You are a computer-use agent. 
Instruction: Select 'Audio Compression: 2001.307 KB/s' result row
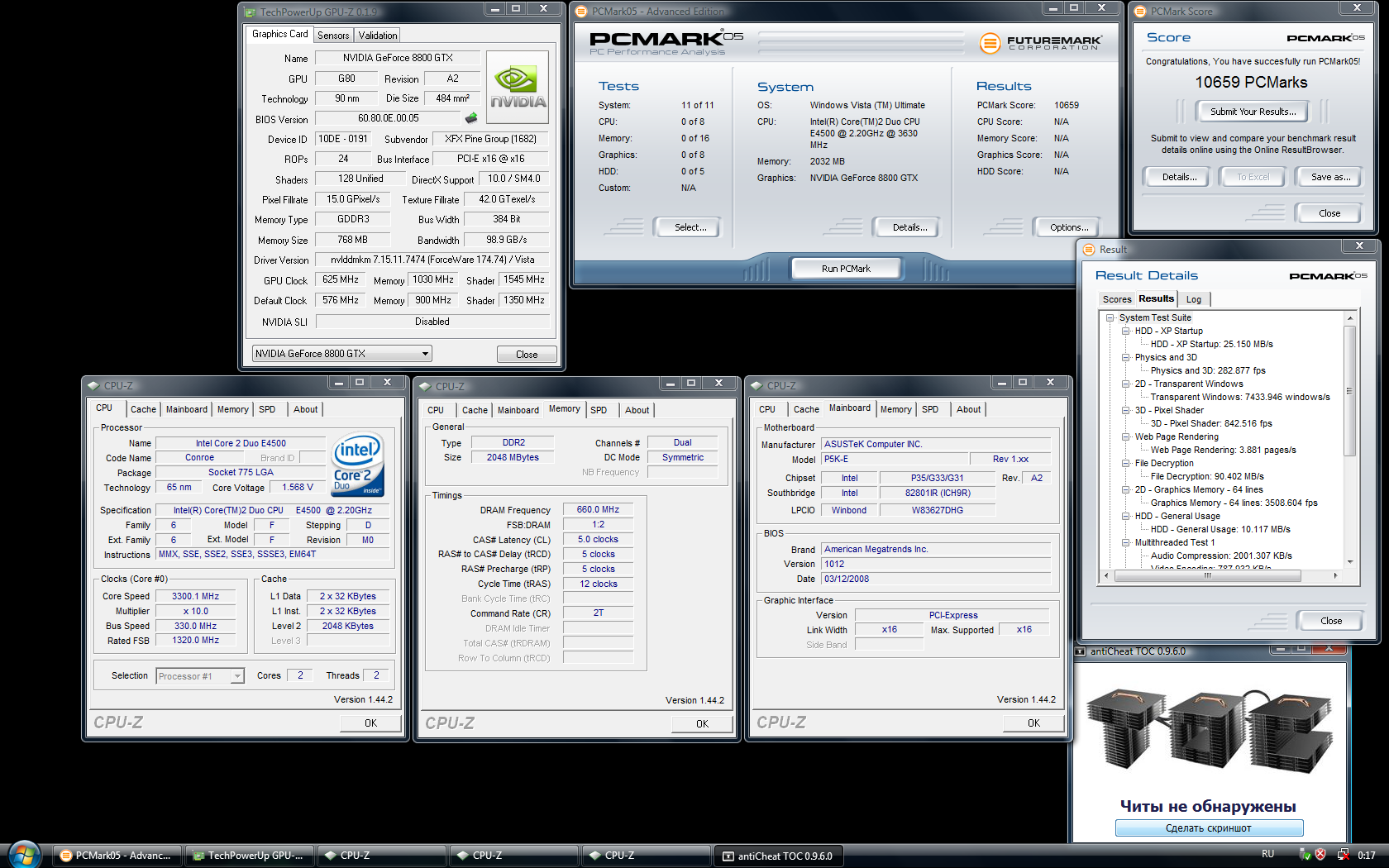[1221, 556]
